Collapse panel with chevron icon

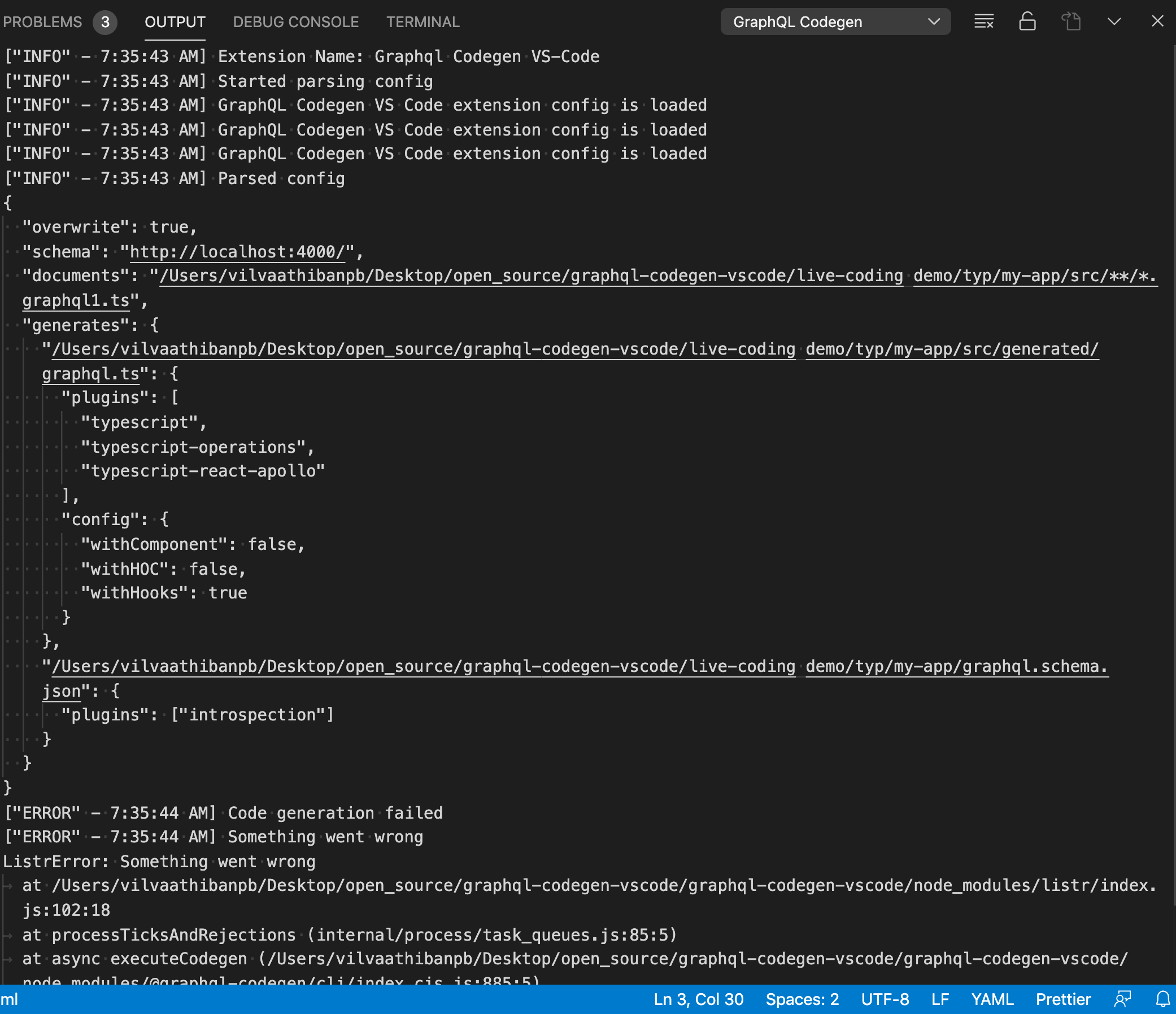pyautogui.click(x=1114, y=21)
